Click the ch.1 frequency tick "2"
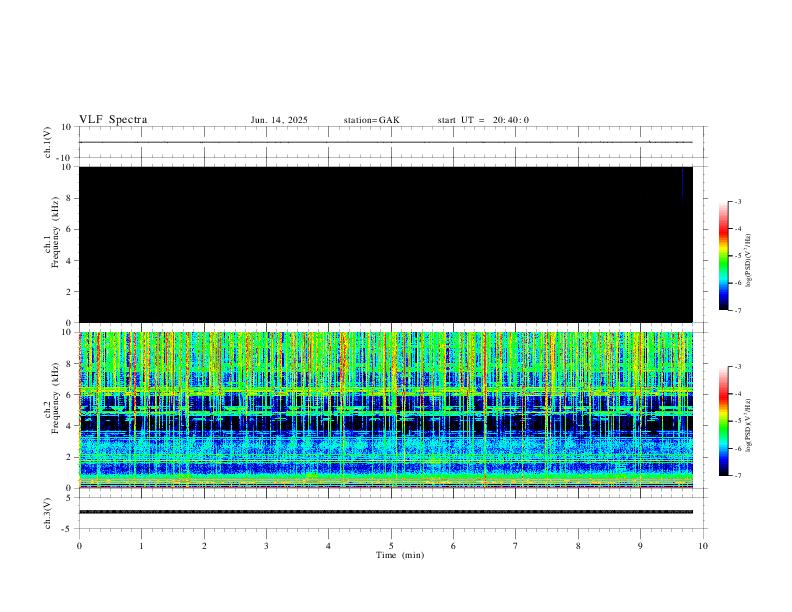This screenshot has height=612, width=792. tap(69, 292)
